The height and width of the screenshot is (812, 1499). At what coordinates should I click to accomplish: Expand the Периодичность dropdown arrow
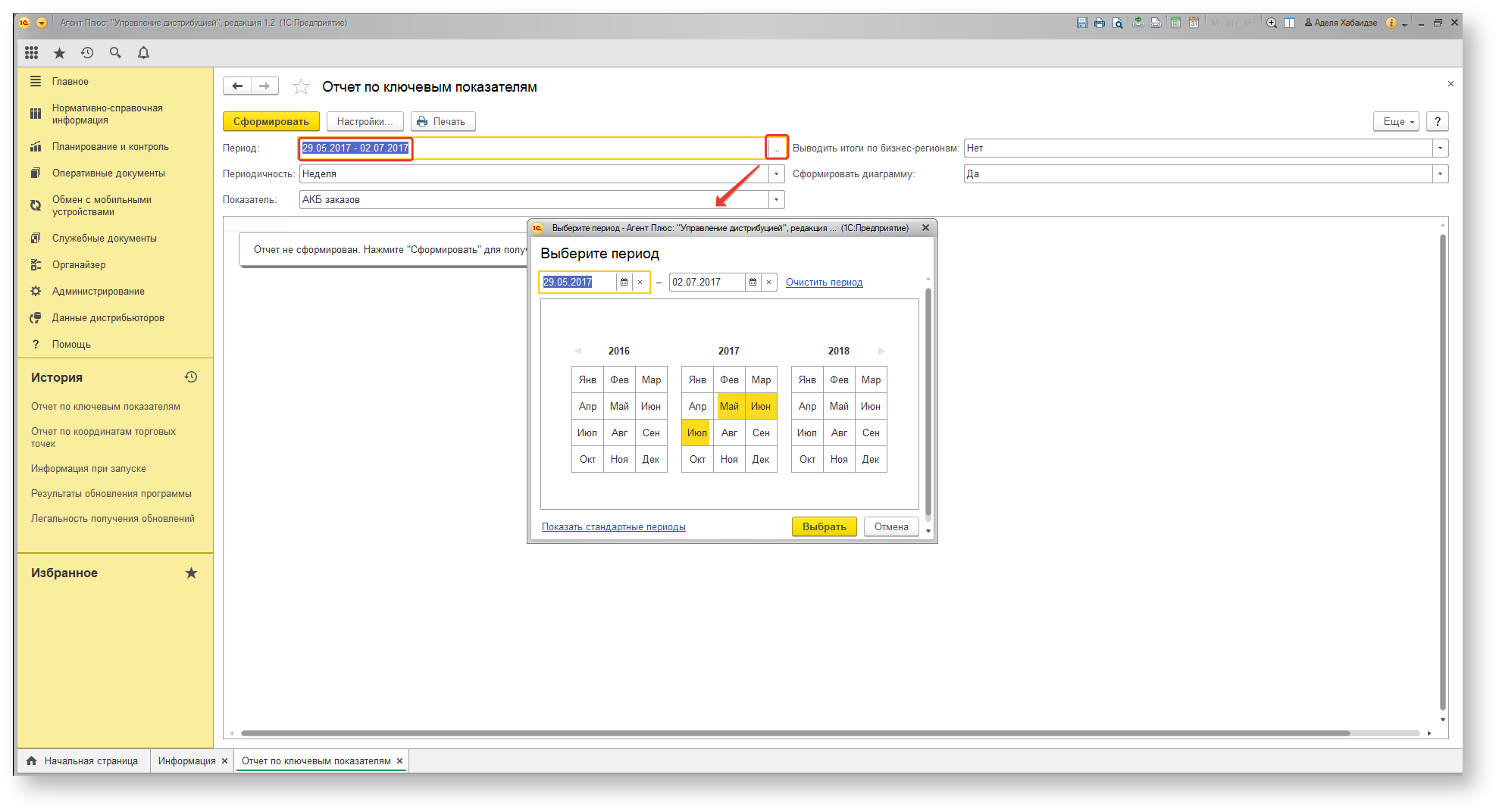pos(776,173)
